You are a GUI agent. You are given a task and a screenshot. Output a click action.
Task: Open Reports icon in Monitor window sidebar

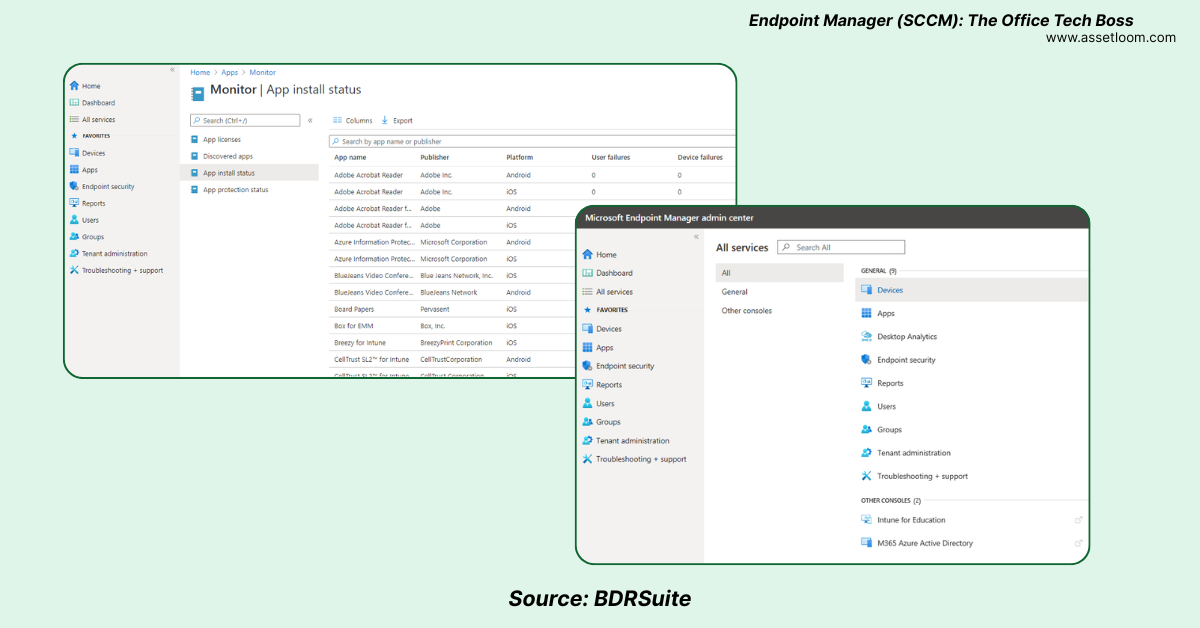74,203
